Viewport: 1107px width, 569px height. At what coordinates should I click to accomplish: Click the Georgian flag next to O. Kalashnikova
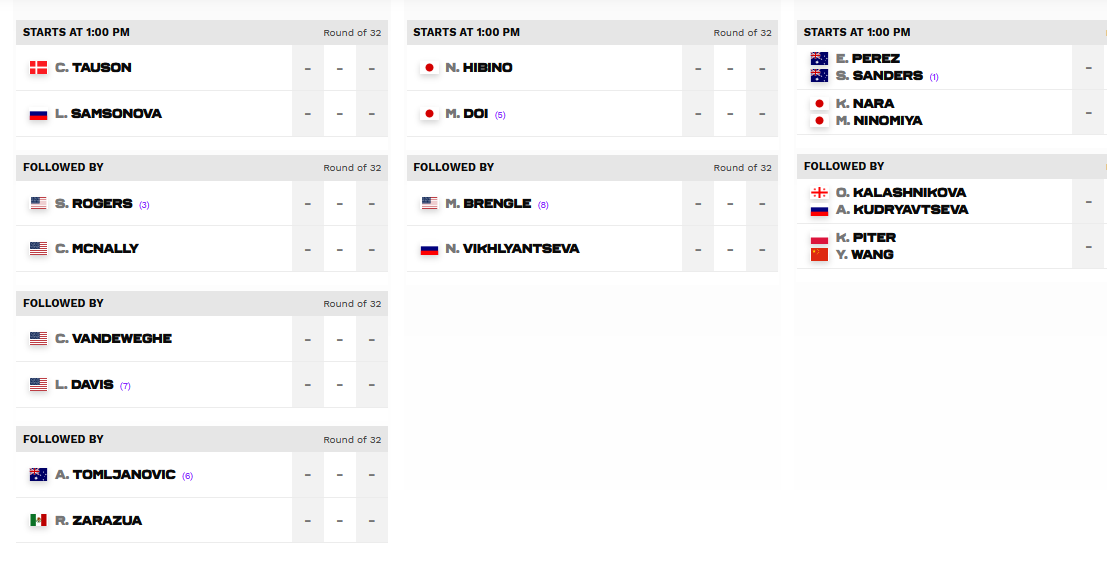[819, 193]
